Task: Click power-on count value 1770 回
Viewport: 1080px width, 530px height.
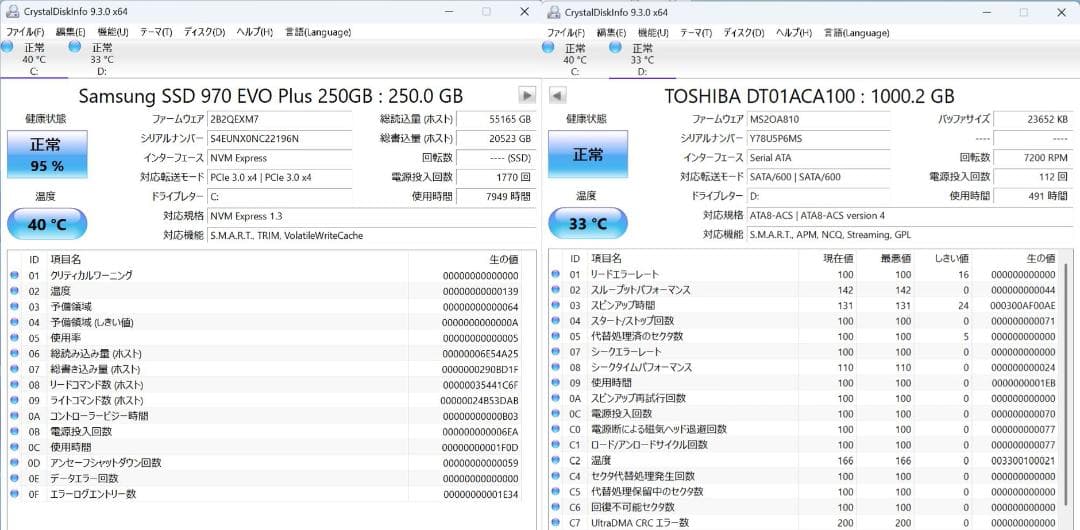Action: coord(495,177)
